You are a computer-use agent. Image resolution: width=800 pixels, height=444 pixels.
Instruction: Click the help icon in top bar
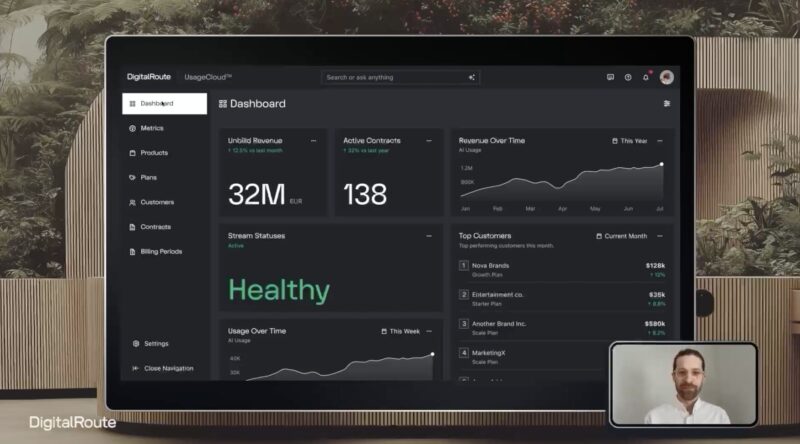click(628, 78)
